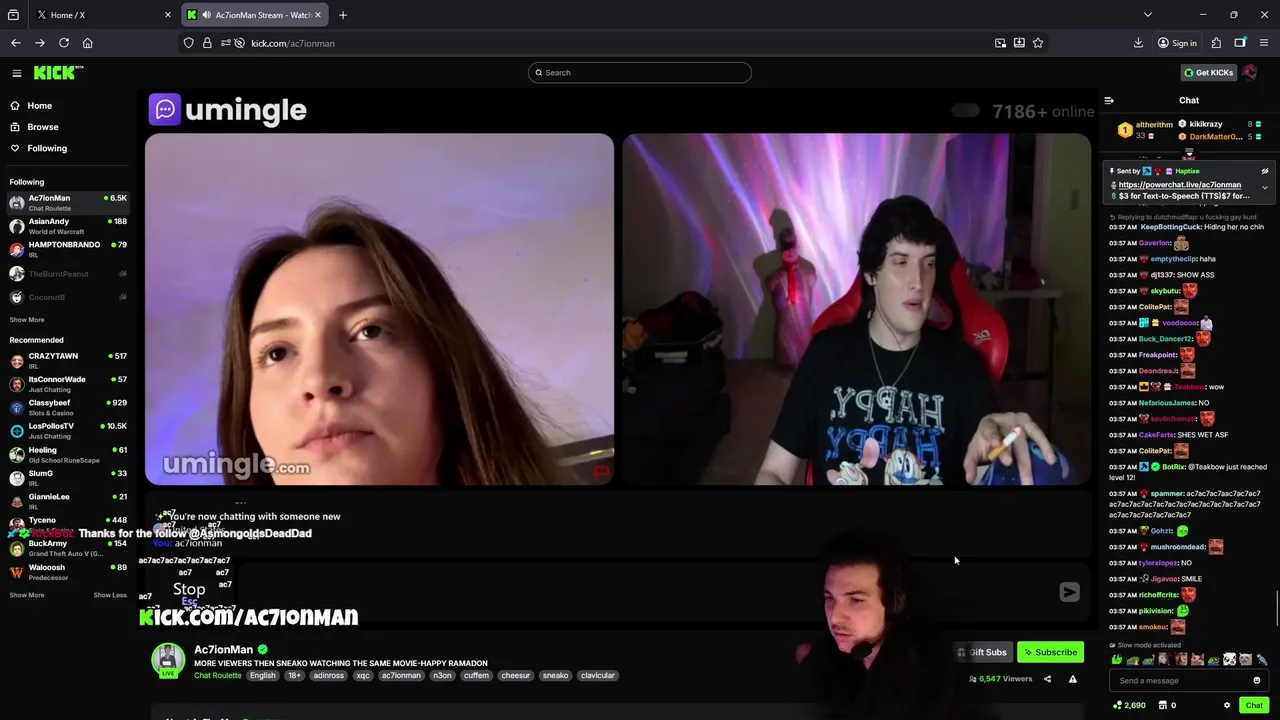Open the chat shop icon showing 0
The height and width of the screenshot is (720, 1280).
coord(1166,705)
